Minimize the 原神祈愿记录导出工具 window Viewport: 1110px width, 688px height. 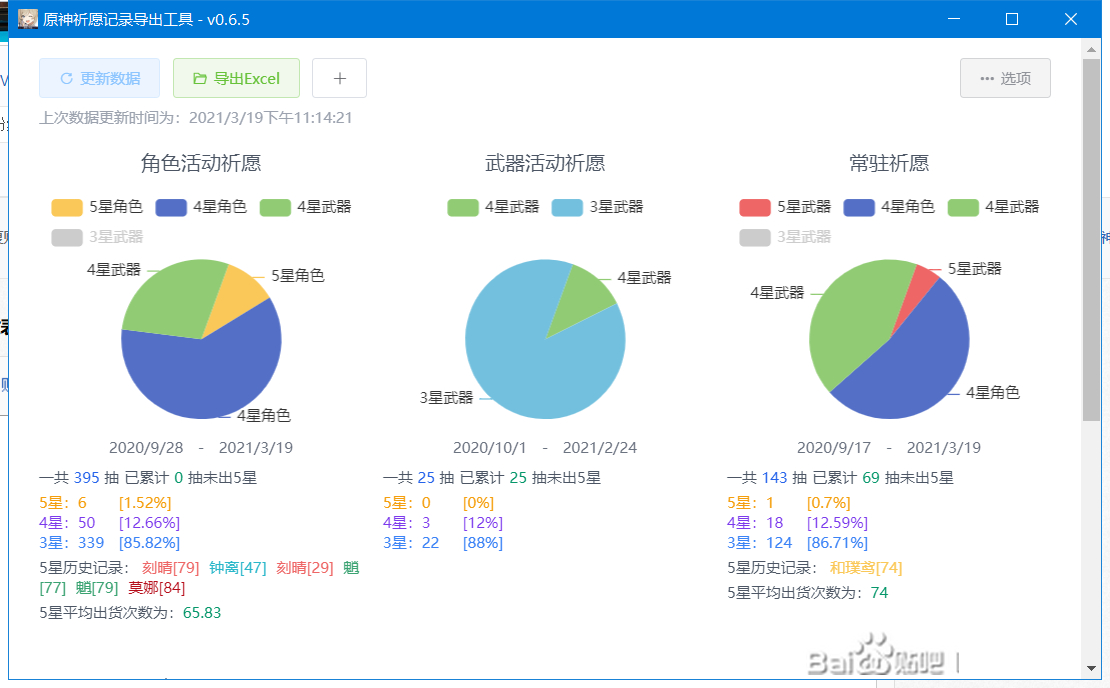[x=954, y=19]
